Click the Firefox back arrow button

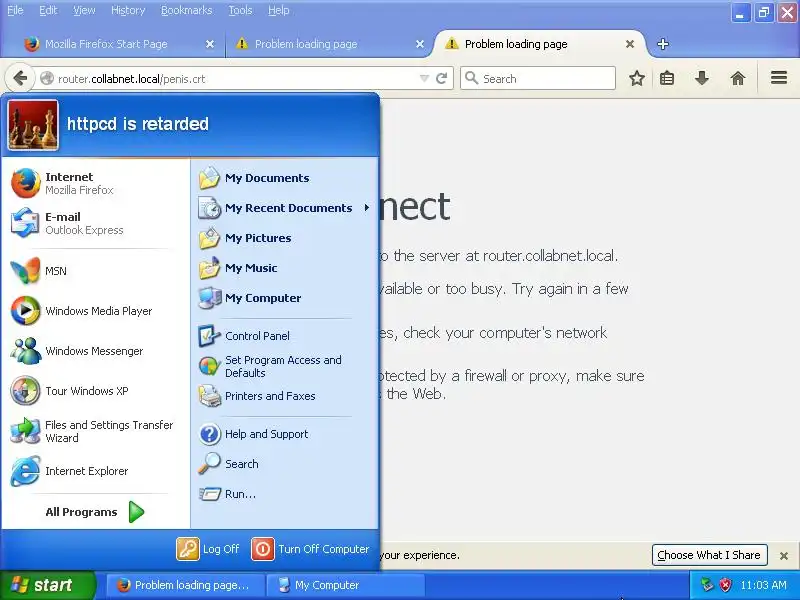coord(20,79)
